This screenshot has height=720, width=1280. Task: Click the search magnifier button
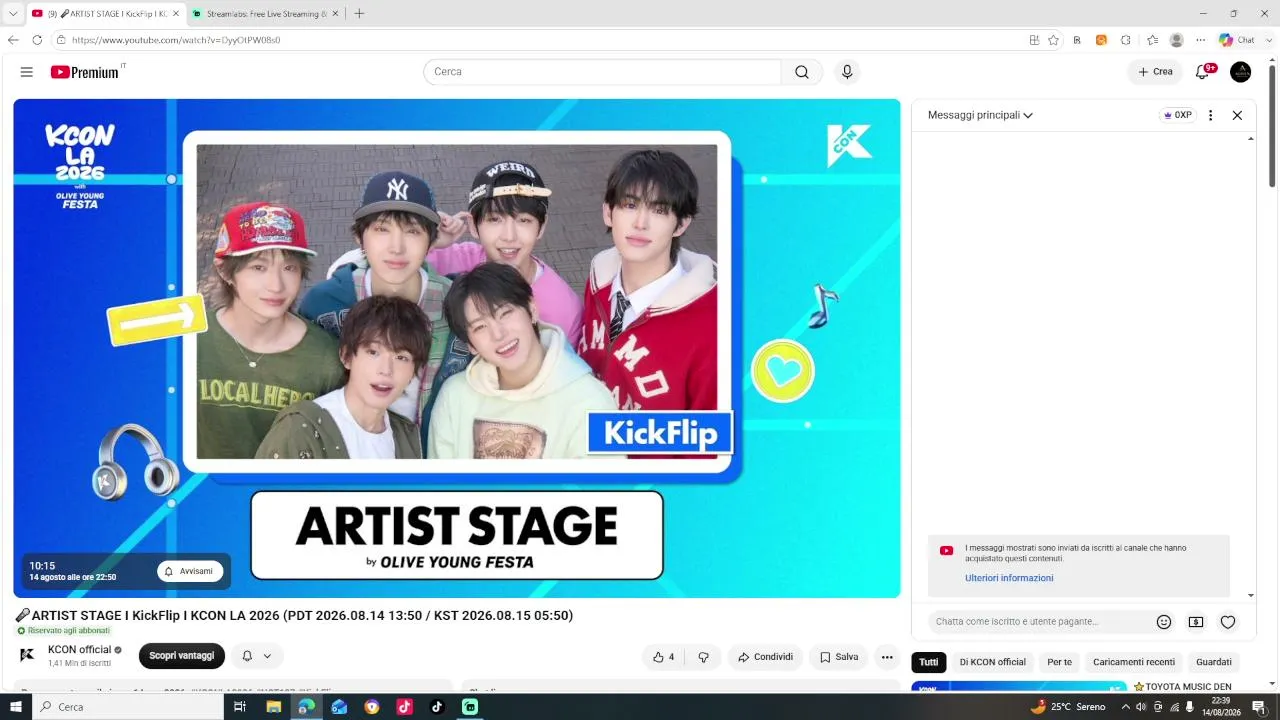[x=802, y=72]
